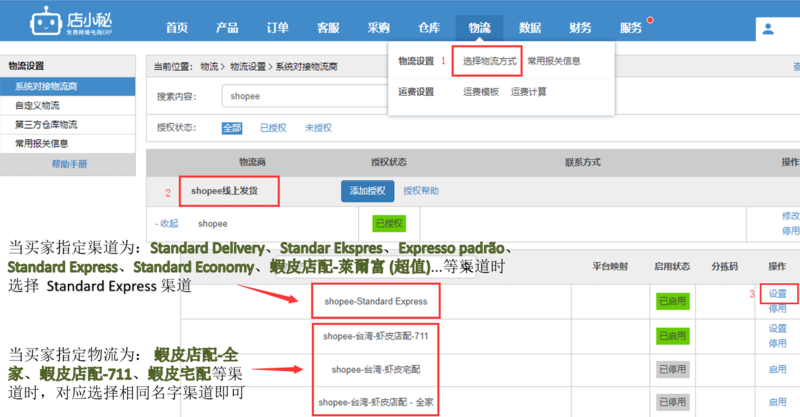
Task: Click the 添加授权 button
Action: point(367,191)
